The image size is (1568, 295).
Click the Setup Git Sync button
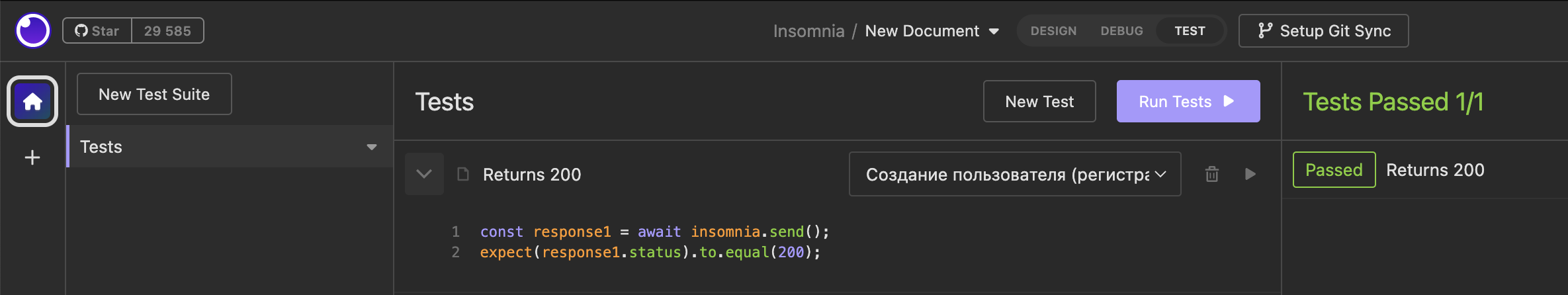[1323, 31]
